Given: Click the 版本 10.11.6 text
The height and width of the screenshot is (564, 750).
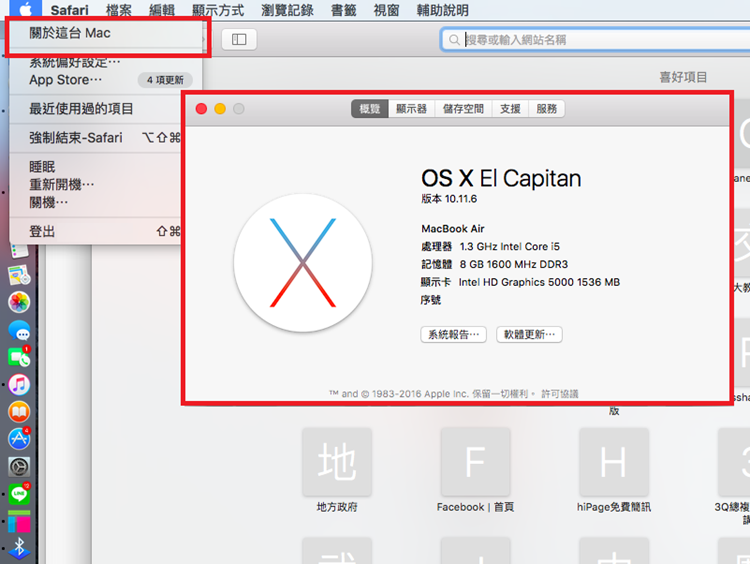Looking at the screenshot, I should pyautogui.click(x=449, y=199).
